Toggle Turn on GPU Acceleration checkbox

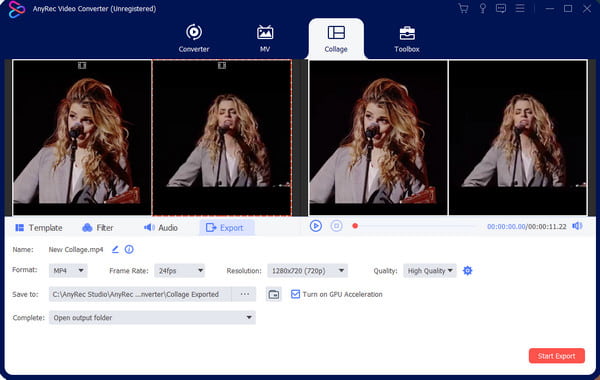tap(295, 294)
